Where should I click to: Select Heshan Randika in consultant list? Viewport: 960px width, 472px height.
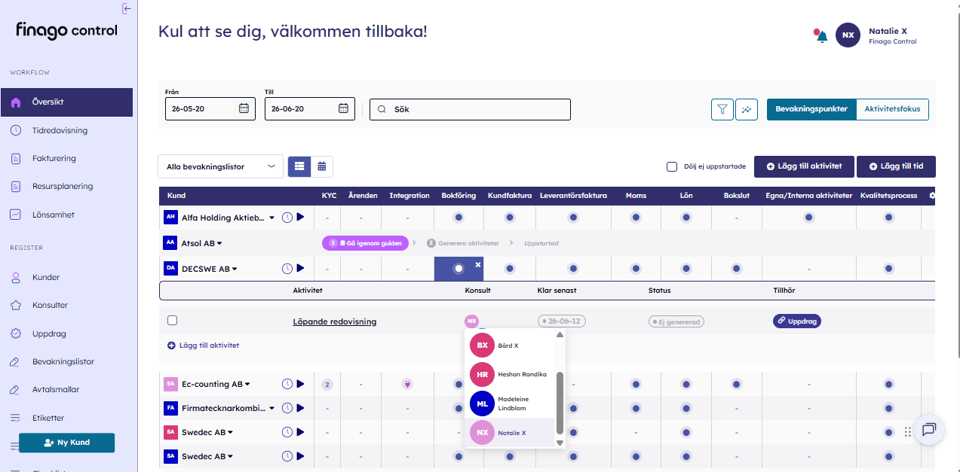point(509,374)
